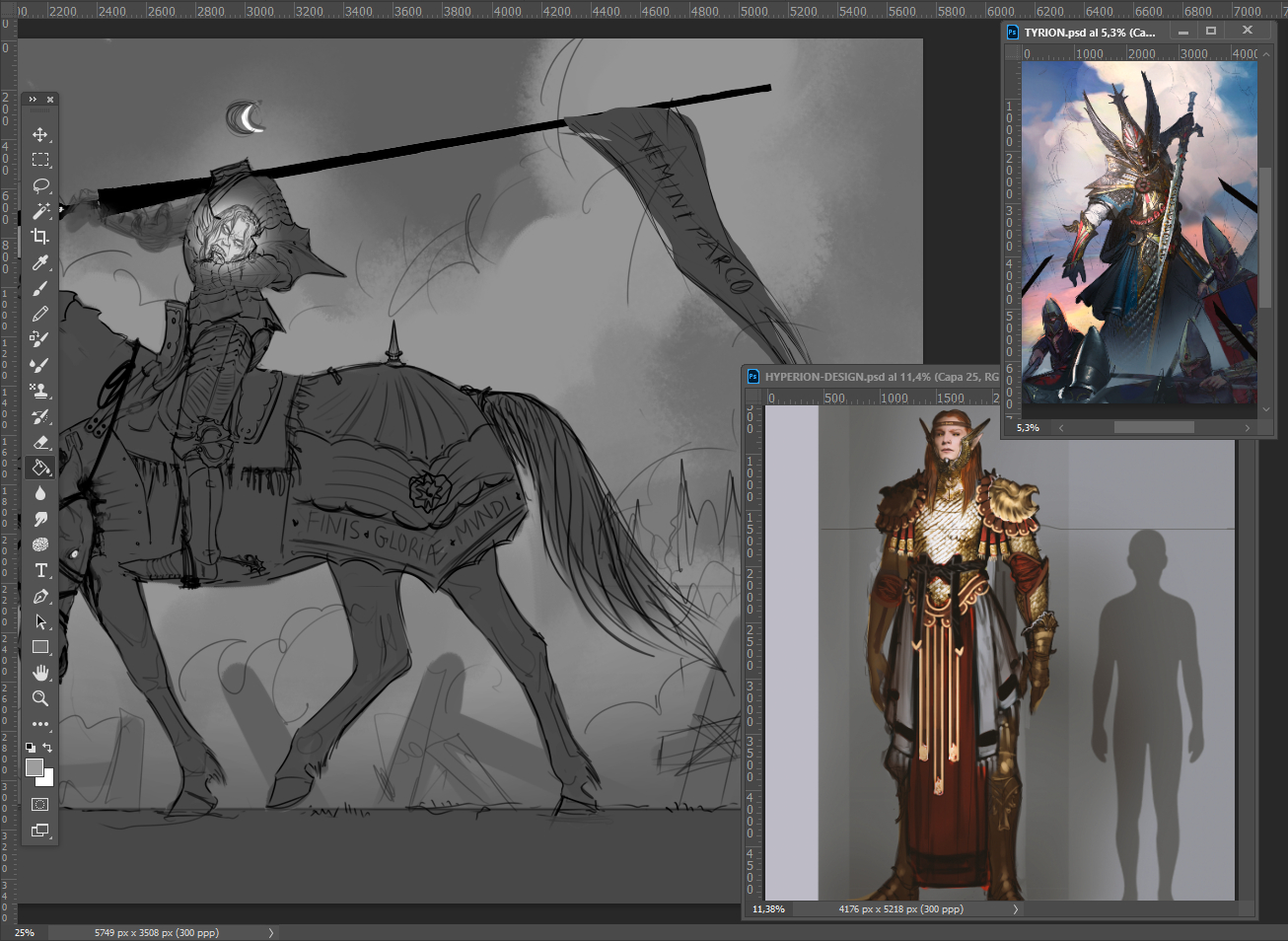This screenshot has width=1288, height=941.
Task: Reset to default foreground and background colors
Action: point(31,748)
